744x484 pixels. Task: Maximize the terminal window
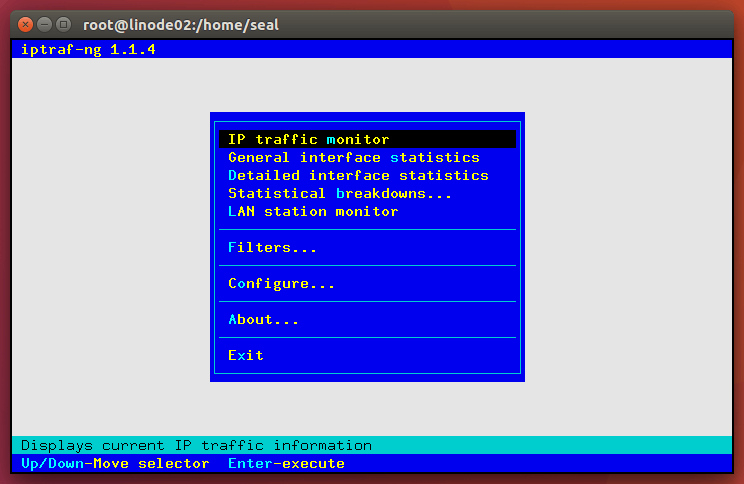63,23
